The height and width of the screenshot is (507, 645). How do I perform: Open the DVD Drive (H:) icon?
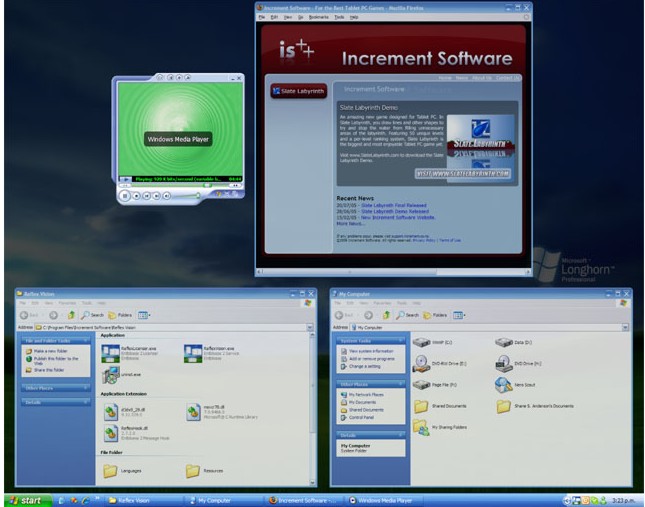(x=503, y=363)
